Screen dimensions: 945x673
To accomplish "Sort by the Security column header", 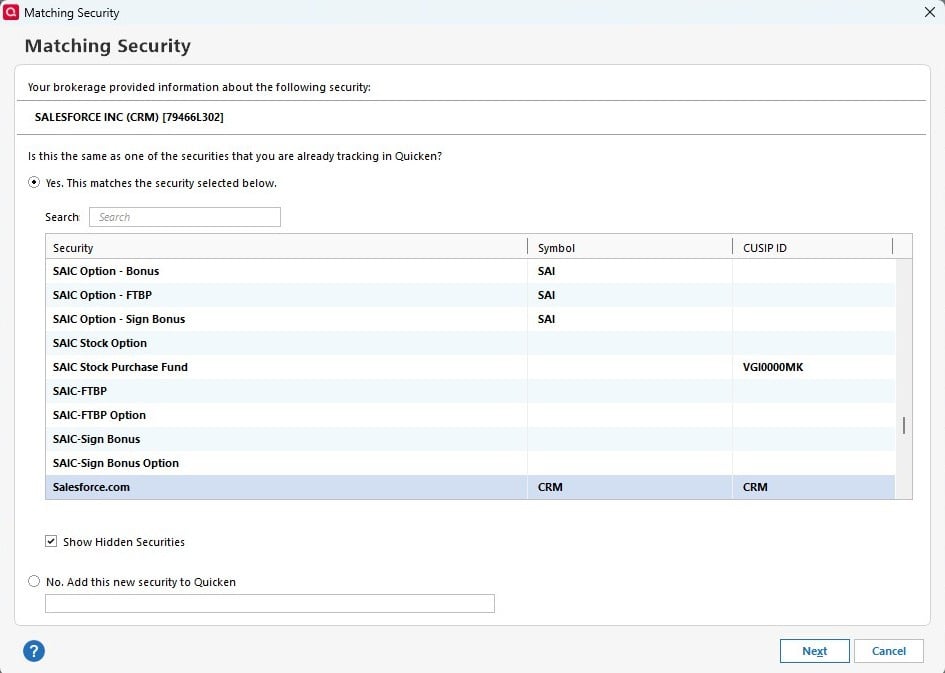I will click(x=286, y=247).
